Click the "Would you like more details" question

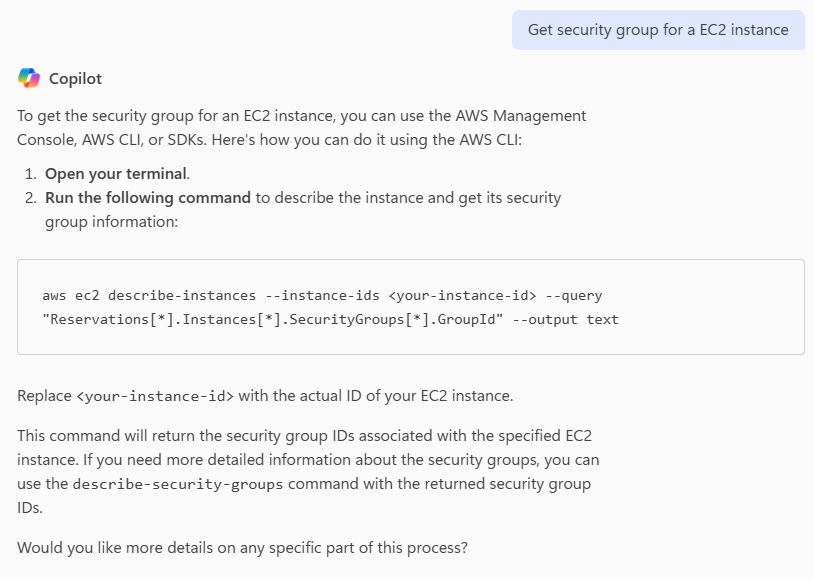242,548
